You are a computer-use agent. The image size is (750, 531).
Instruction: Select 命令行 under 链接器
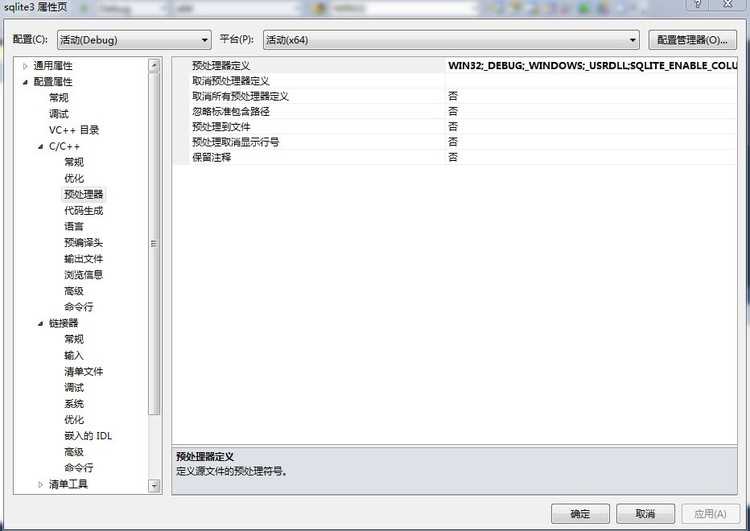[x=79, y=468]
